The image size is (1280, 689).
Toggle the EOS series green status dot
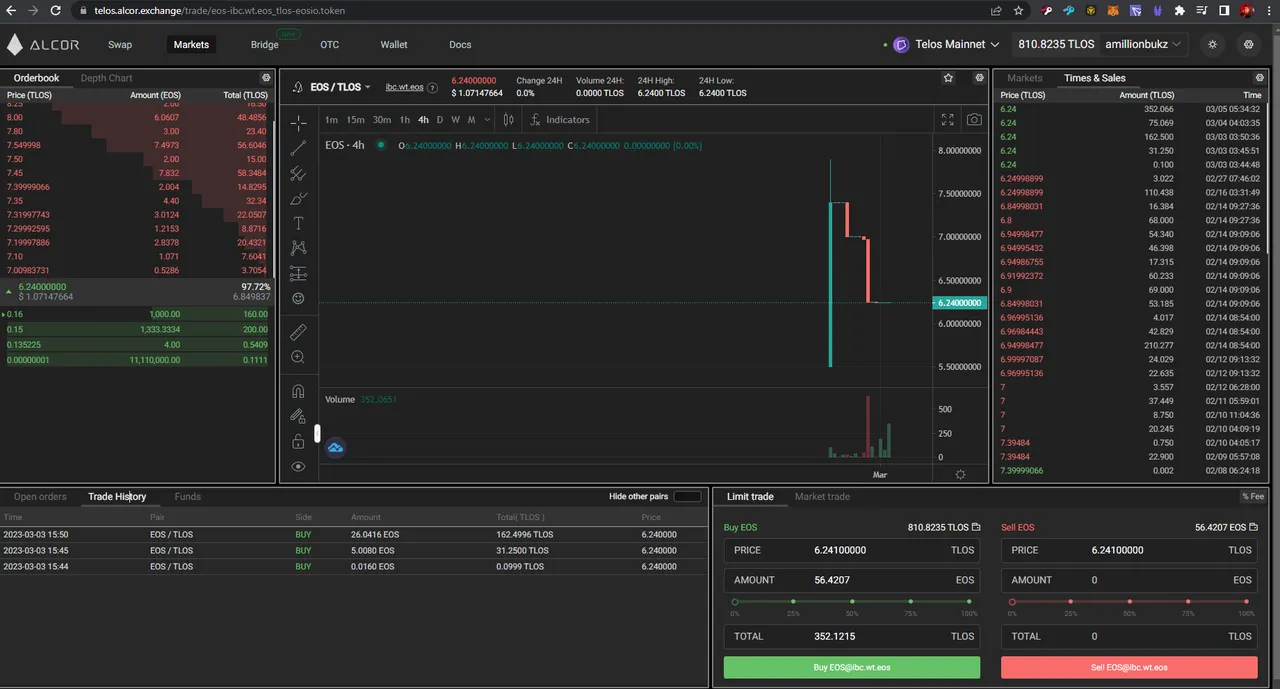(381, 145)
